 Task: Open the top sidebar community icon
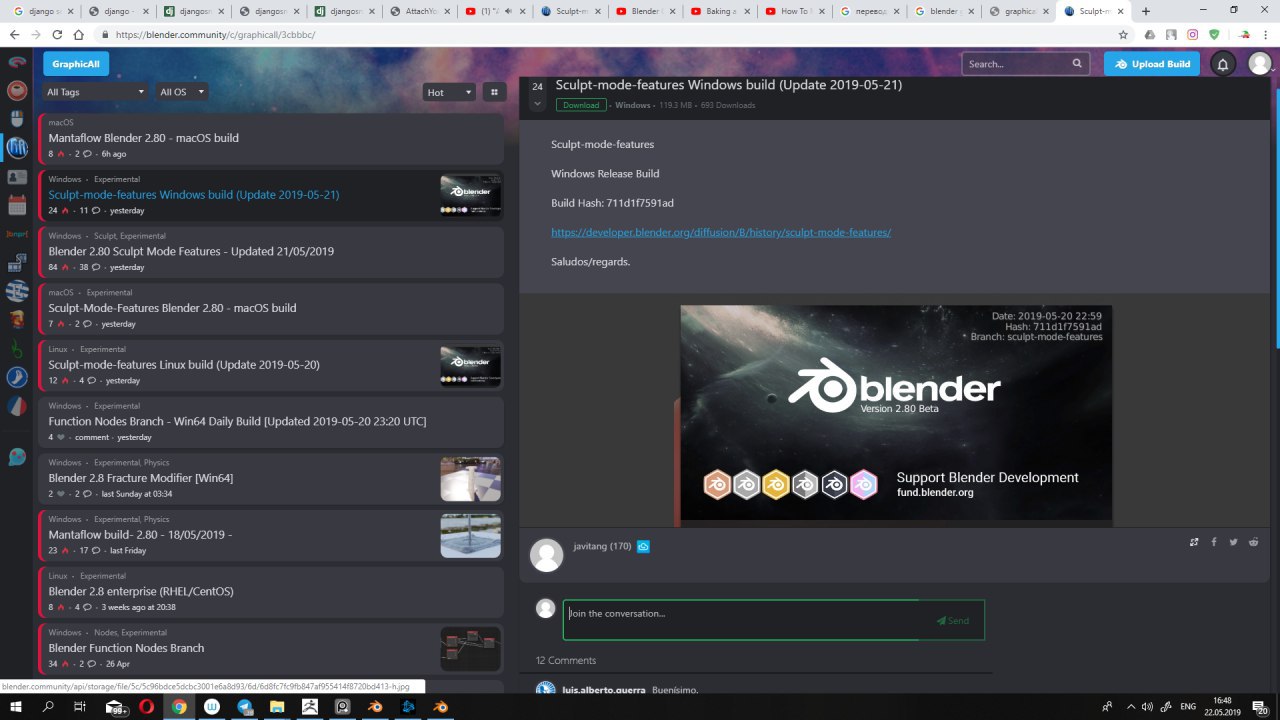click(17, 62)
